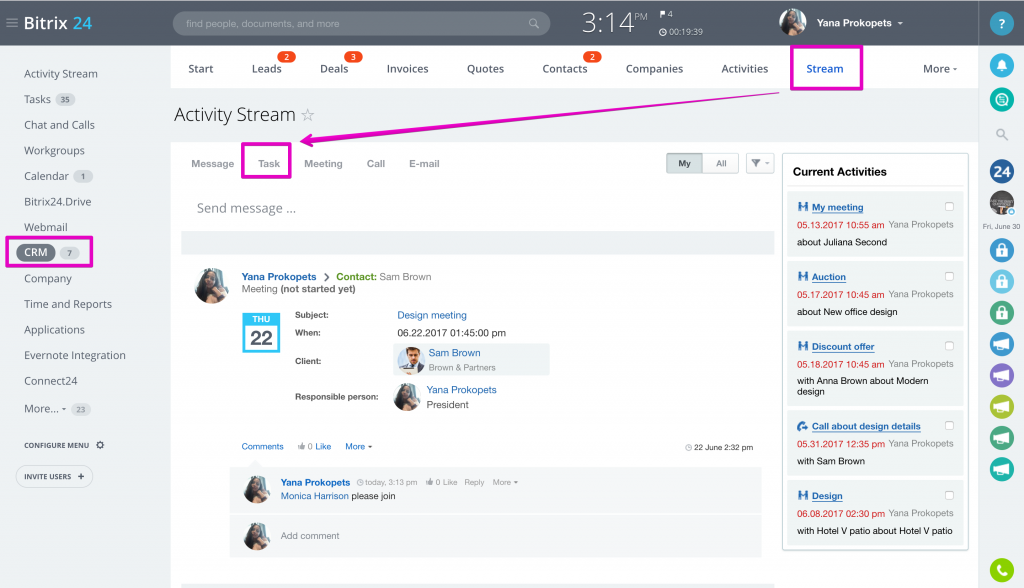Image resolution: width=1024 pixels, height=588 pixels.
Task: Open the purple megaphone icon
Action: [1001, 375]
